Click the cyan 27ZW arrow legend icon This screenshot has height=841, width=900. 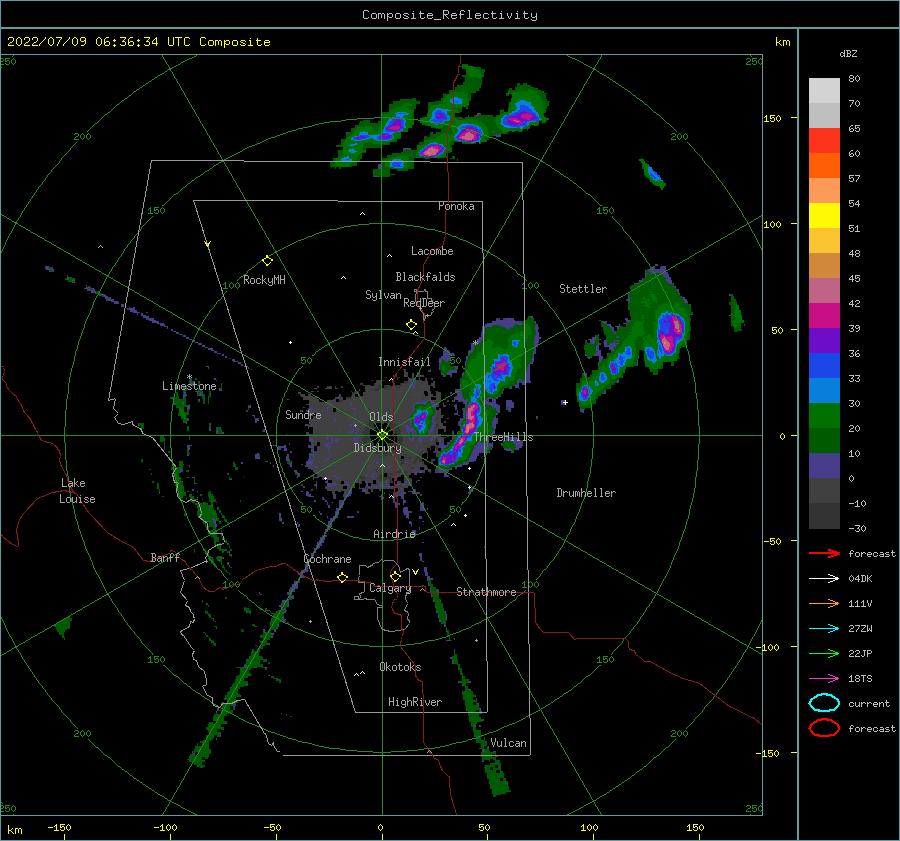pyautogui.click(x=824, y=629)
